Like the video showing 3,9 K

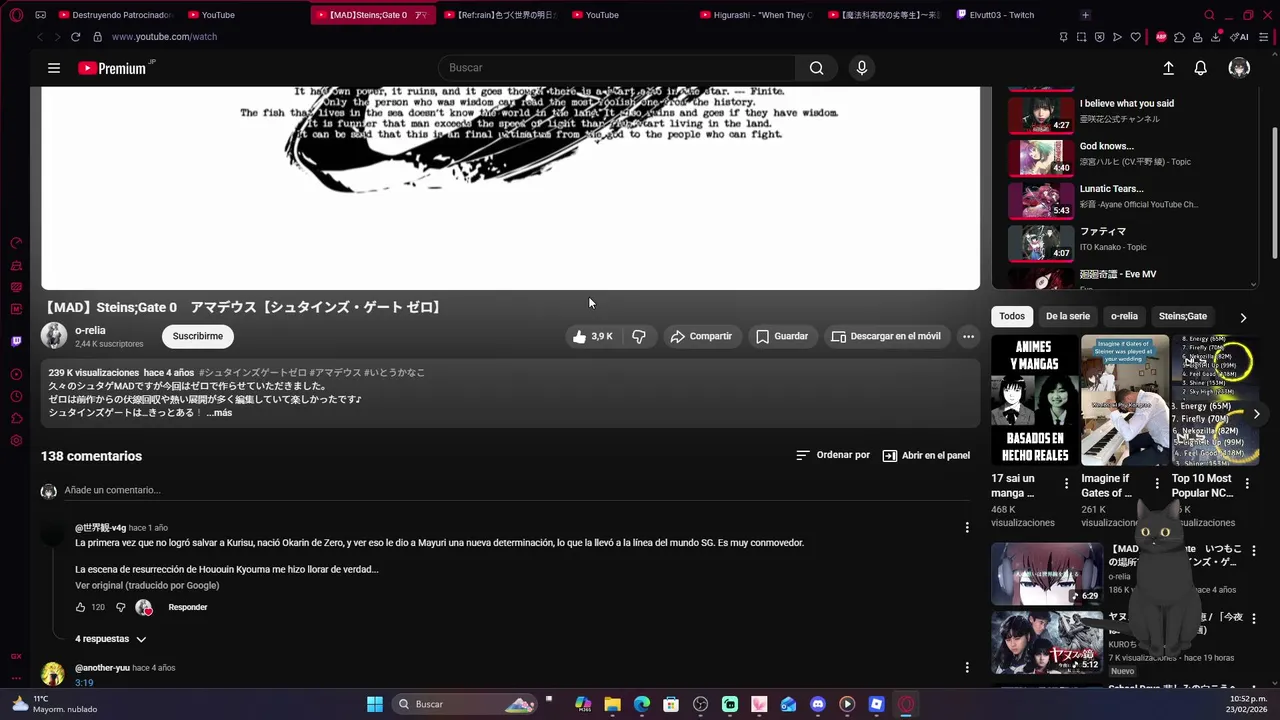[592, 337]
